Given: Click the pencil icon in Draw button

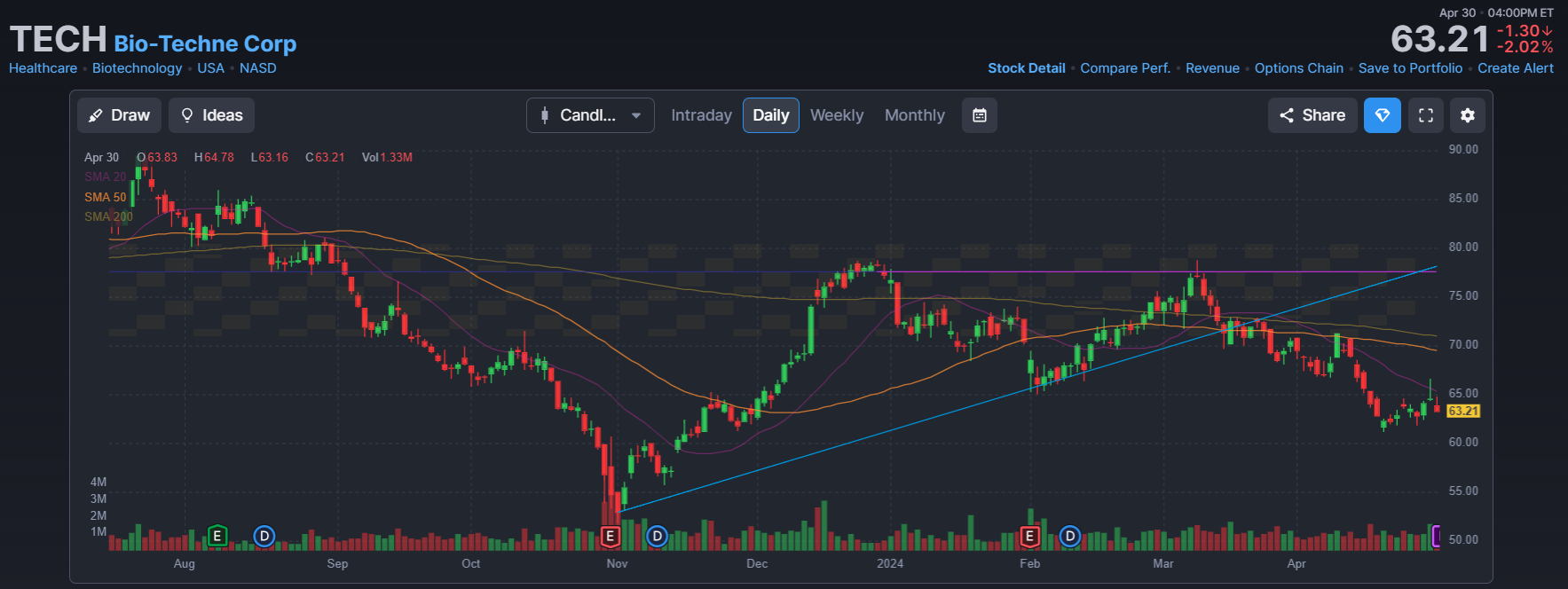Looking at the screenshot, I should [96, 115].
